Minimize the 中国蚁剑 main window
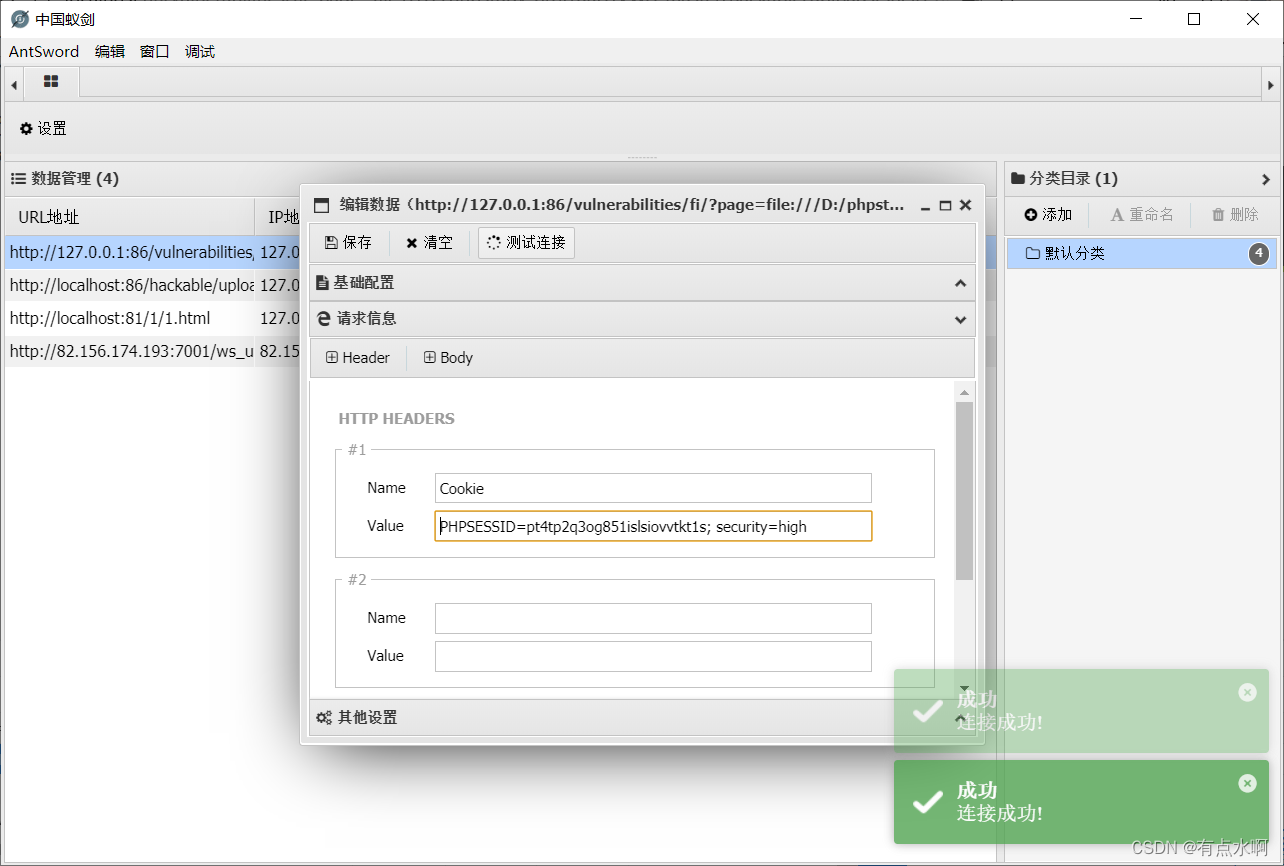 (1135, 19)
